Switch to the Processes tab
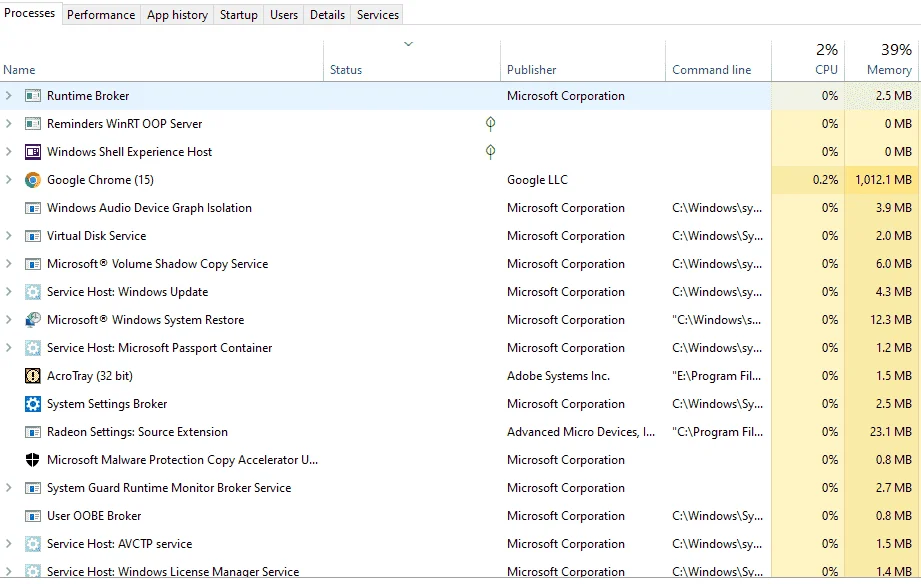This screenshot has height=584, width=921. 30,13
